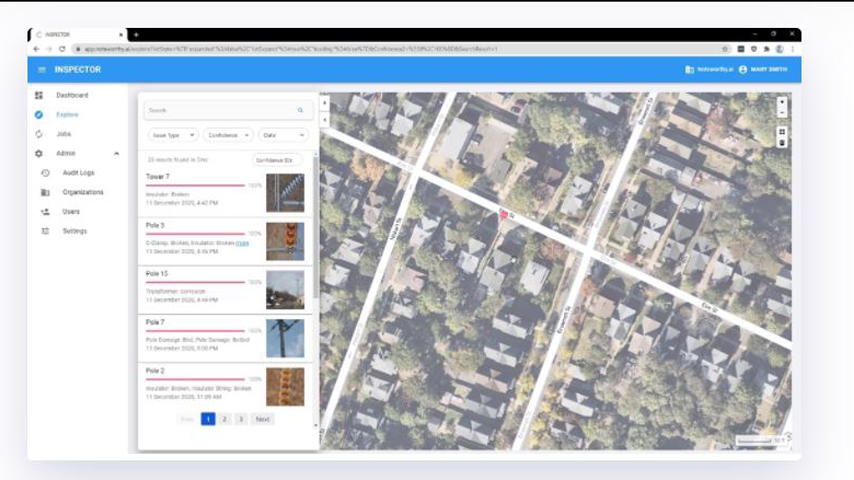Zoom in on the map

782,102
